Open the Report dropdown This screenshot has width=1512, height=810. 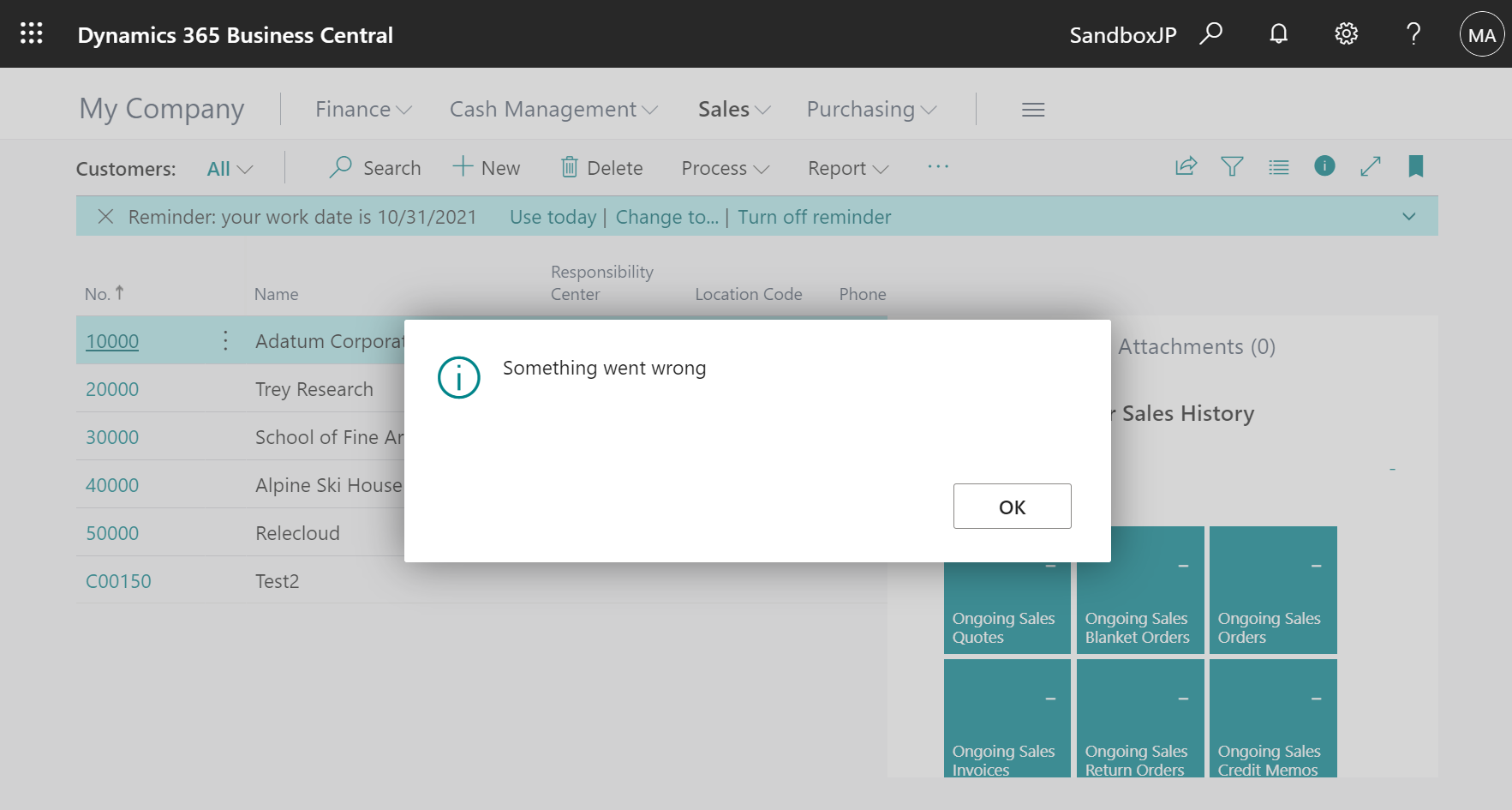(x=846, y=168)
